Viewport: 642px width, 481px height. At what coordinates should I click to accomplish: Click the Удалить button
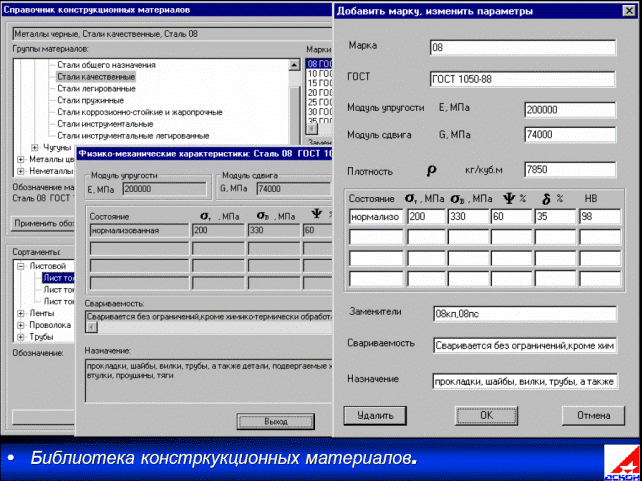point(375,416)
